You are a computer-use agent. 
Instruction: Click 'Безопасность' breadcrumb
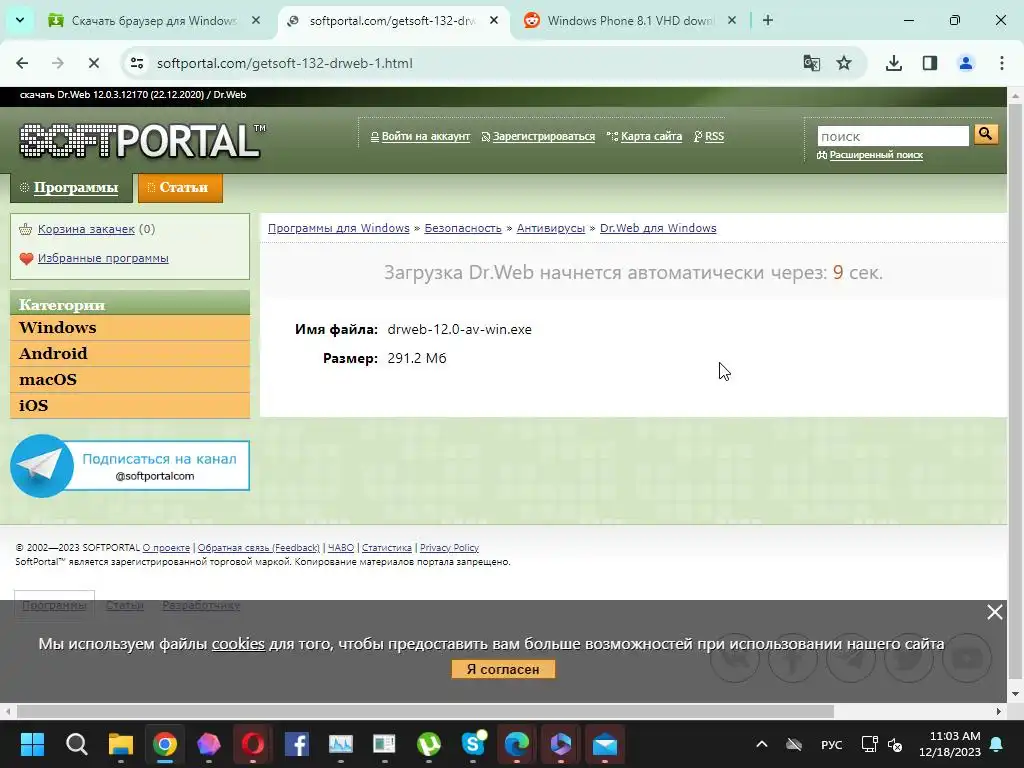(x=463, y=228)
